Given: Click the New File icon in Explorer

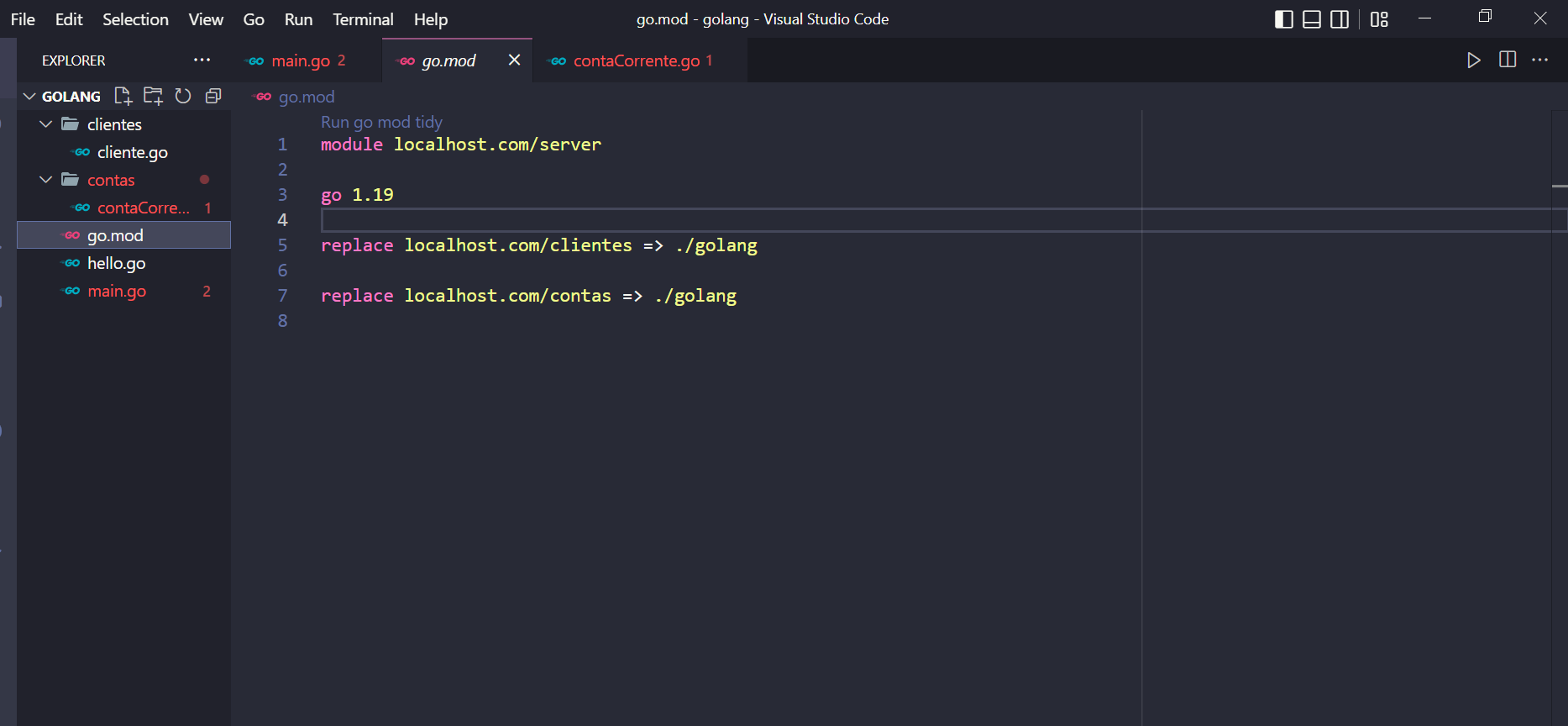Looking at the screenshot, I should 123,96.
